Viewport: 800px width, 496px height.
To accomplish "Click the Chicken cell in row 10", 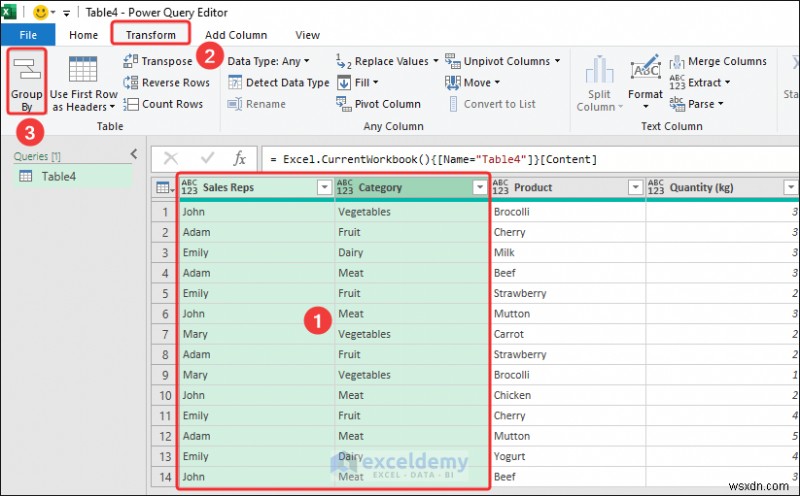I will [567, 395].
